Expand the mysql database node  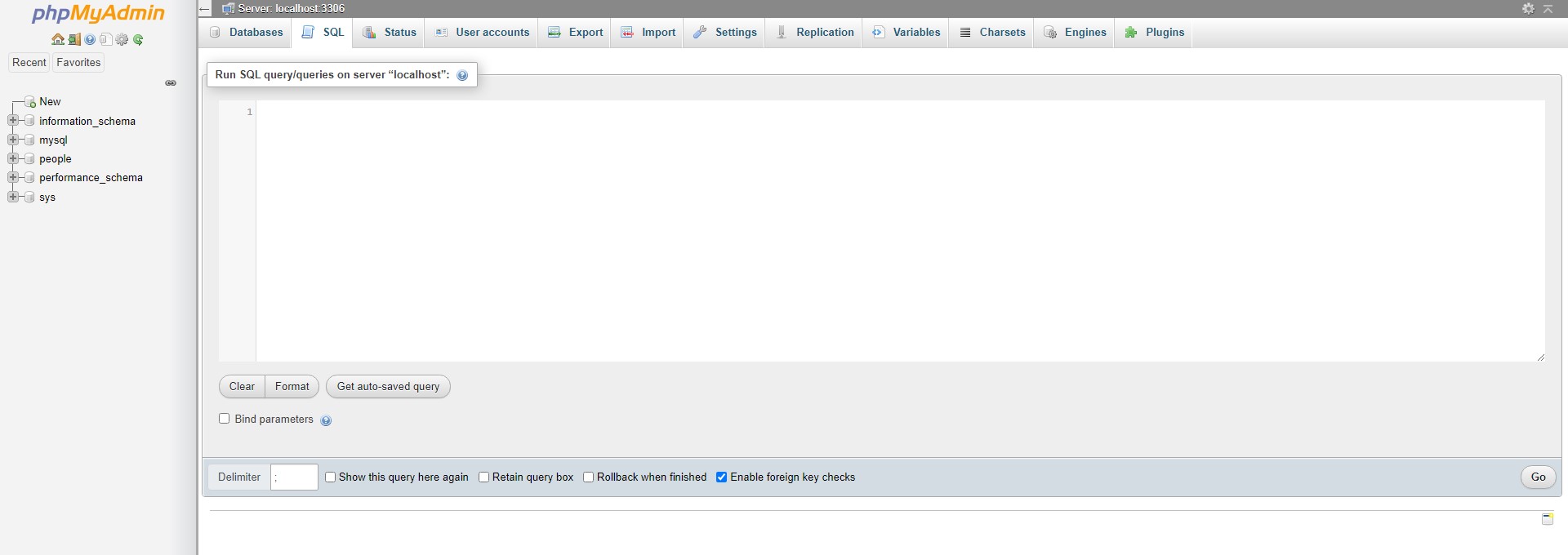pyautogui.click(x=12, y=140)
